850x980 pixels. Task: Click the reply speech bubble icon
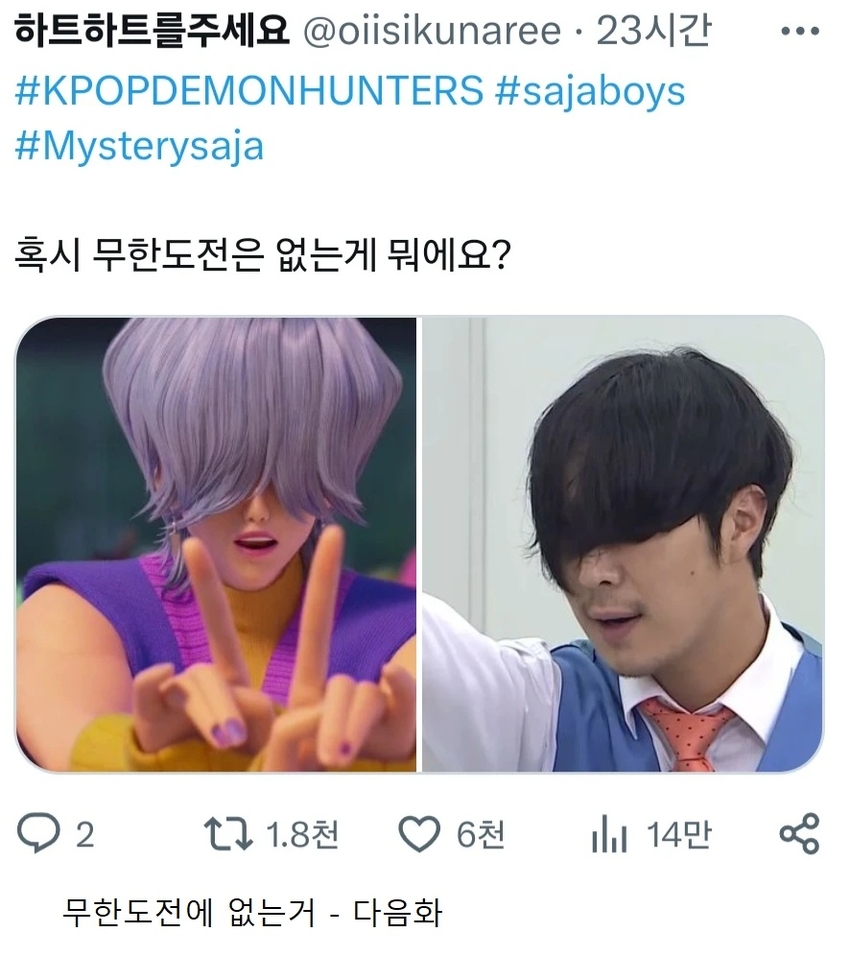(38, 834)
